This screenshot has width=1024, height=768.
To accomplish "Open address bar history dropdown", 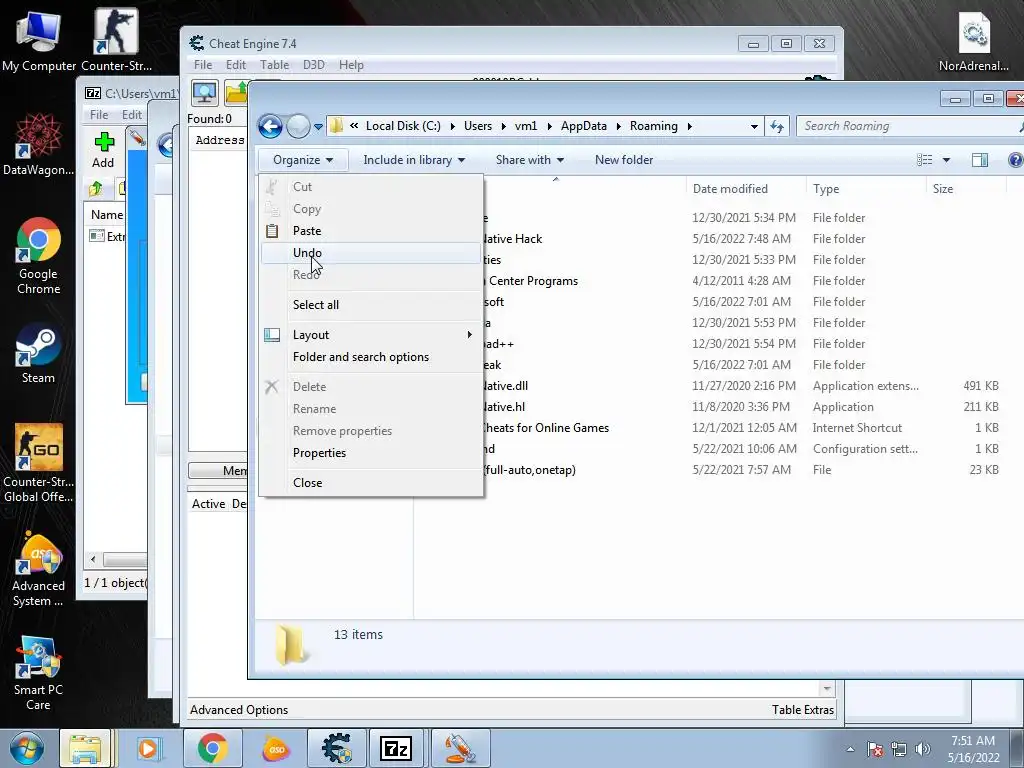I will [x=754, y=126].
